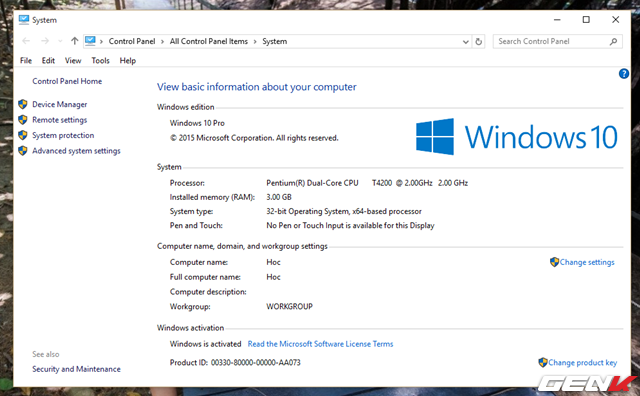Viewport: 640px width, 396px height.
Task: Close the System window
Action: [616, 20]
